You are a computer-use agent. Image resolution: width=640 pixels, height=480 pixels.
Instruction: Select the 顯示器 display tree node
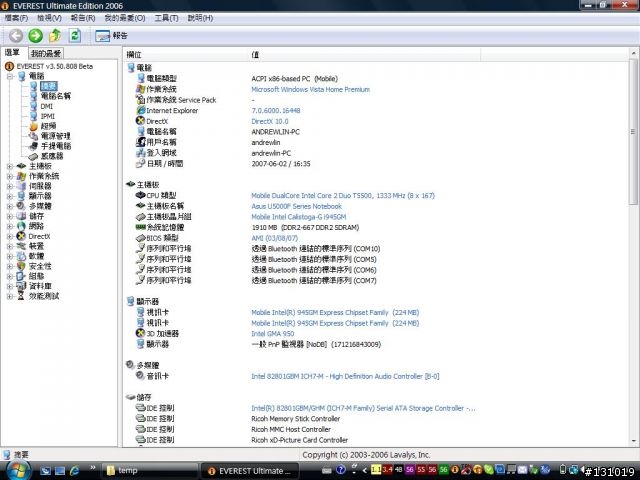coord(40,196)
